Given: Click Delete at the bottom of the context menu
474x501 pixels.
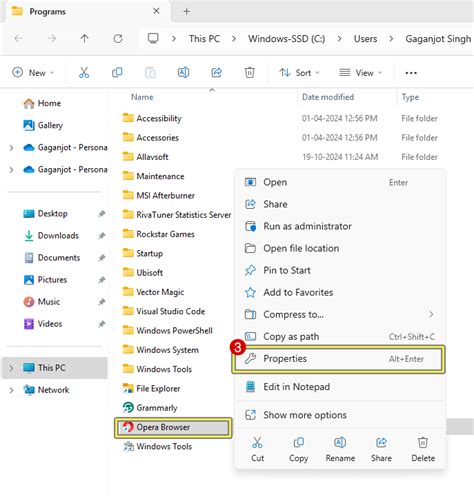Looking at the screenshot, I should 423,449.
